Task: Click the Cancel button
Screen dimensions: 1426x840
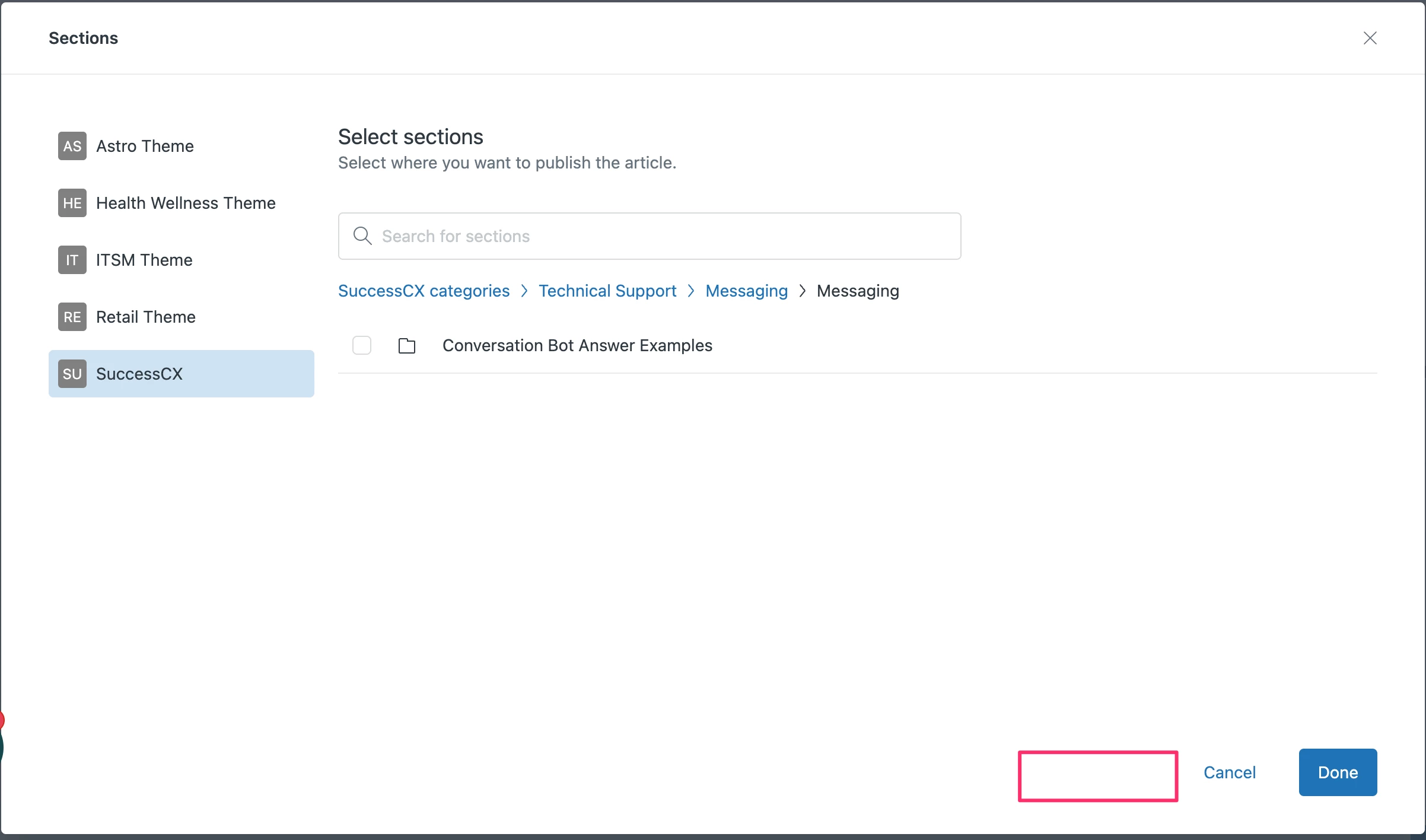Action: [1229, 772]
